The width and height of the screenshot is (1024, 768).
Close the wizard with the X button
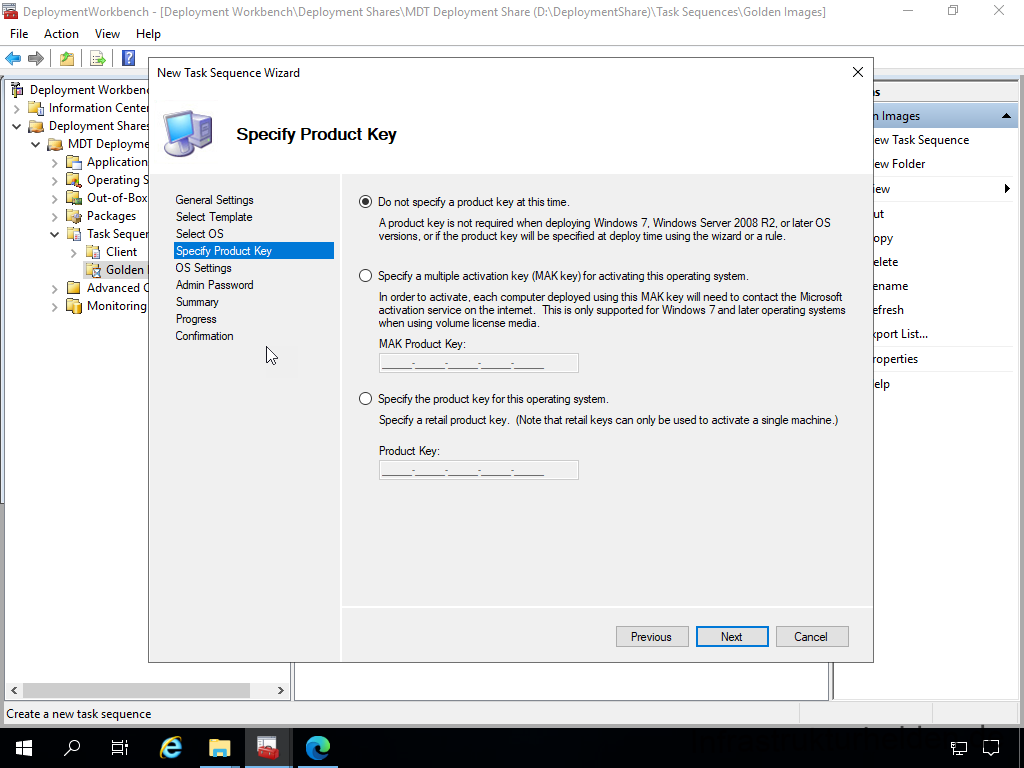click(x=857, y=72)
